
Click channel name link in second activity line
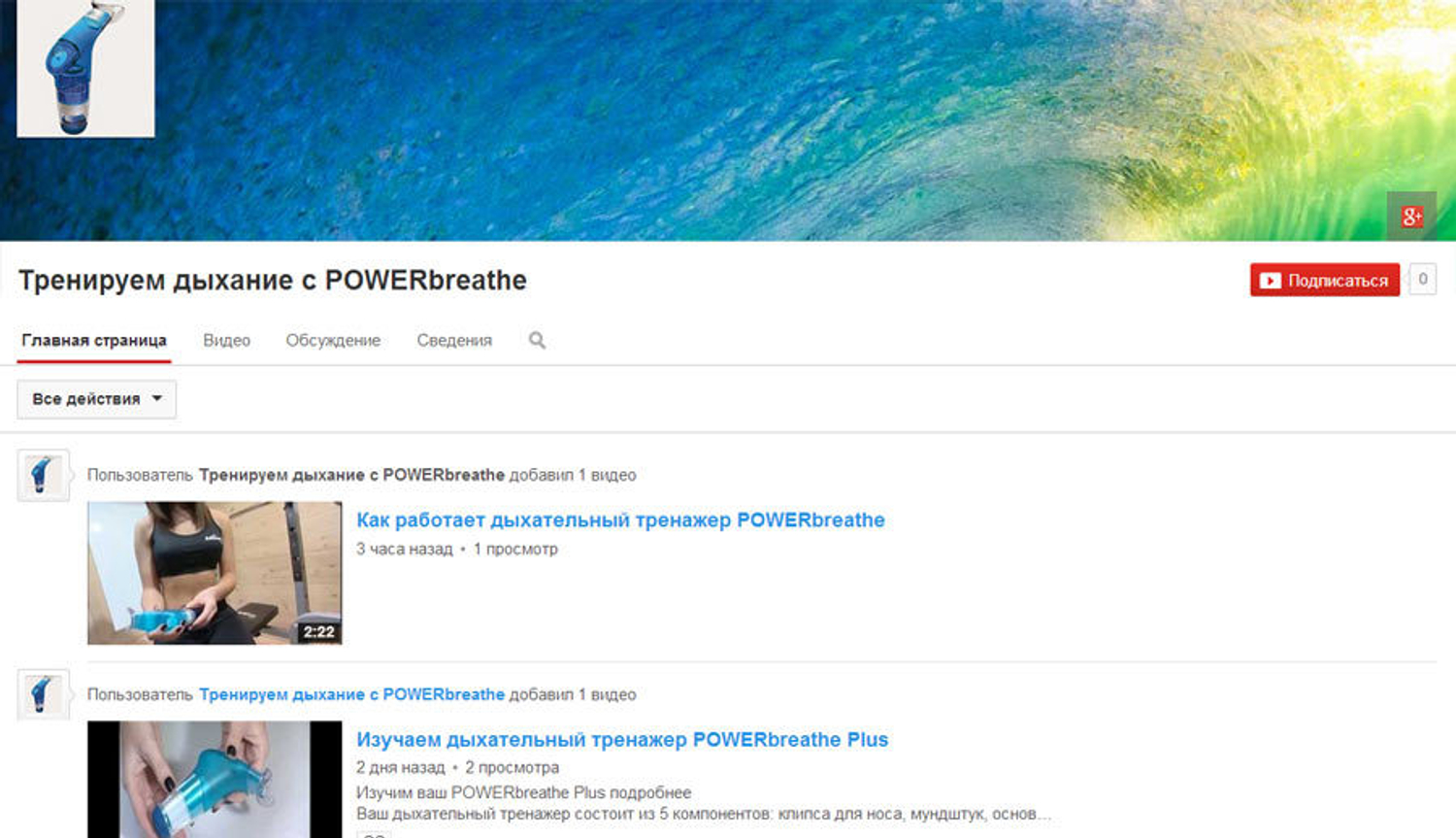click(351, 695)
